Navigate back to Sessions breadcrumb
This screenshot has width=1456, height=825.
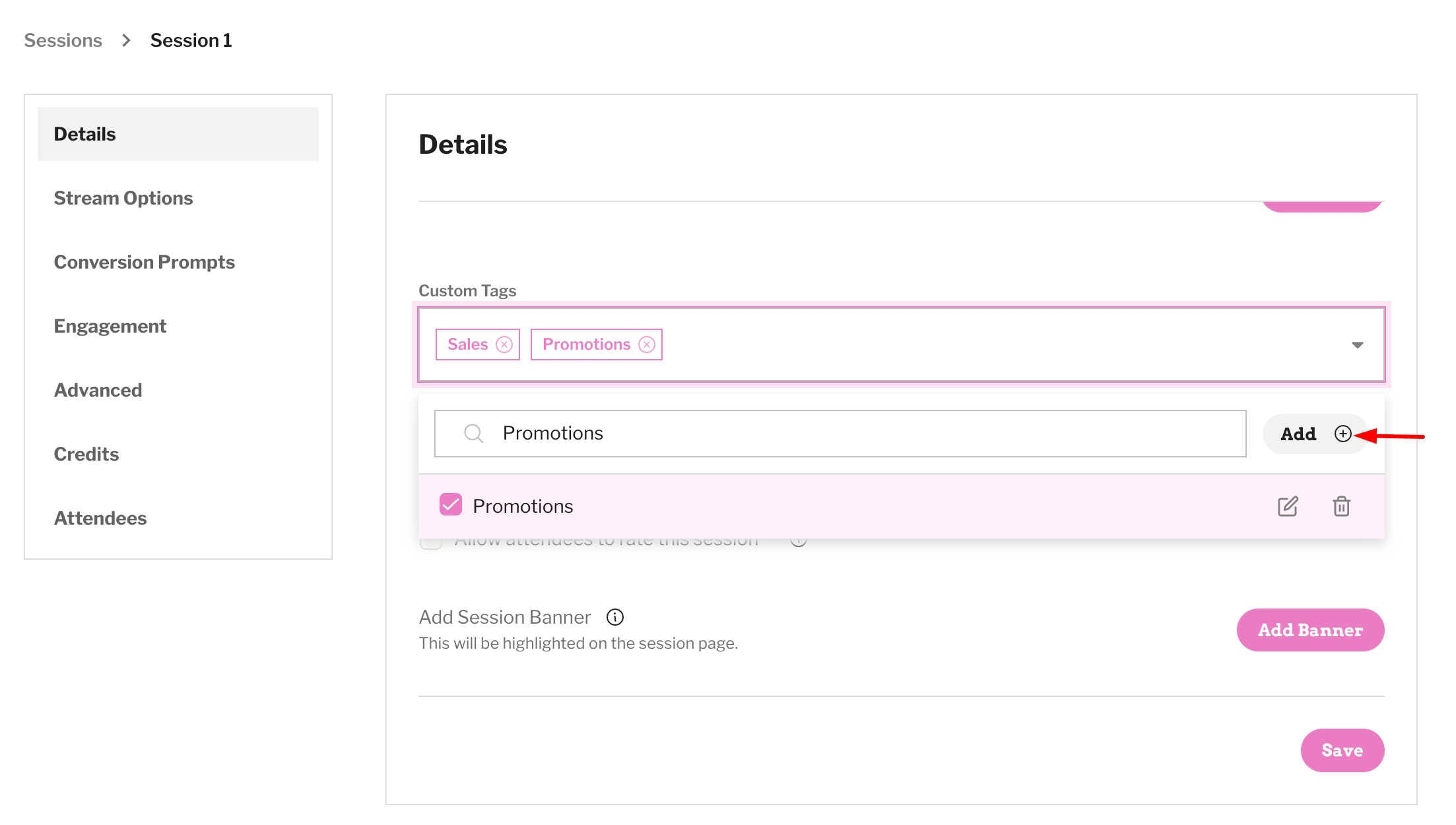(63, 40)
